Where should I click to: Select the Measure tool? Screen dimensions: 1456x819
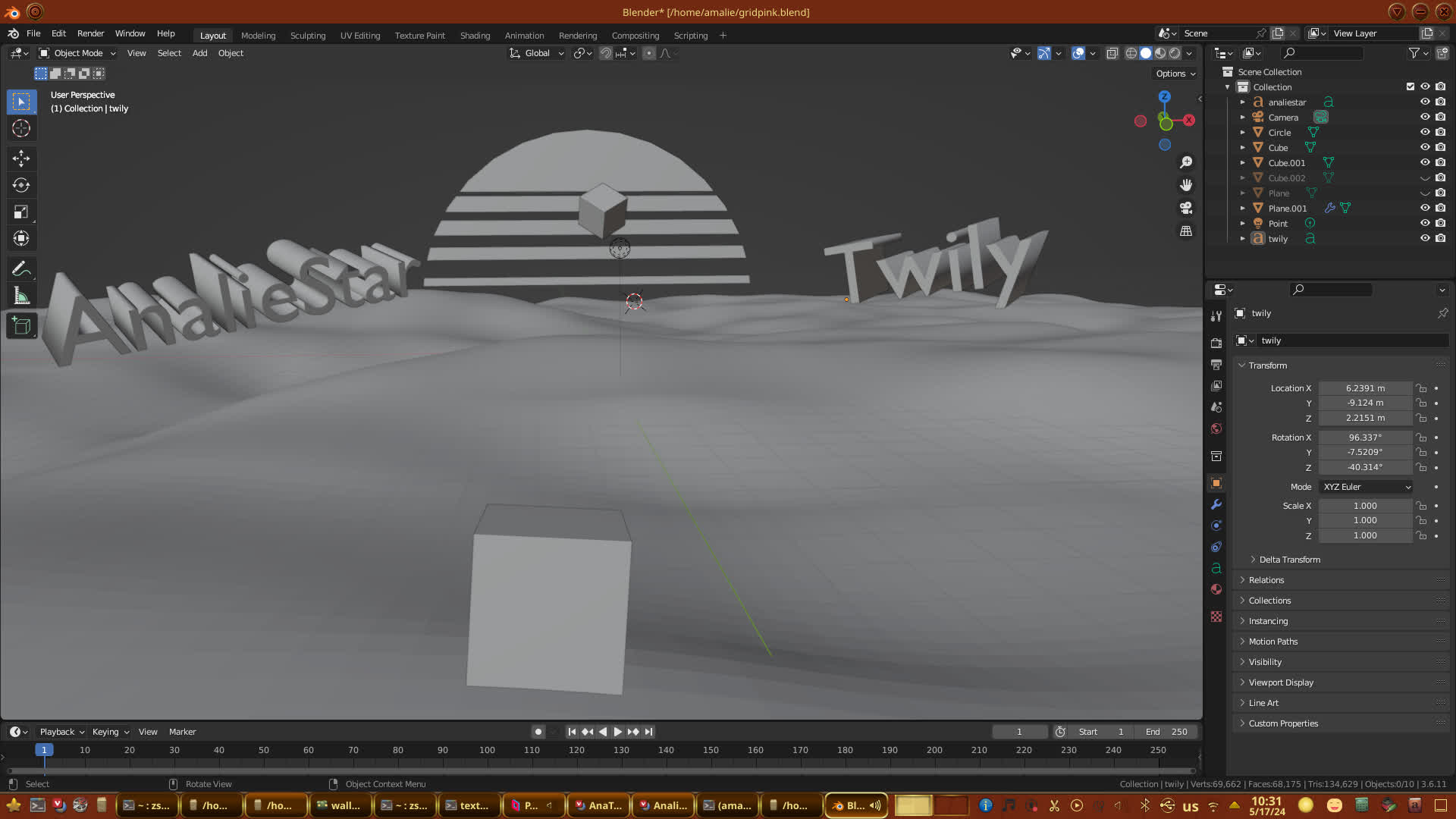coord(21,297)
